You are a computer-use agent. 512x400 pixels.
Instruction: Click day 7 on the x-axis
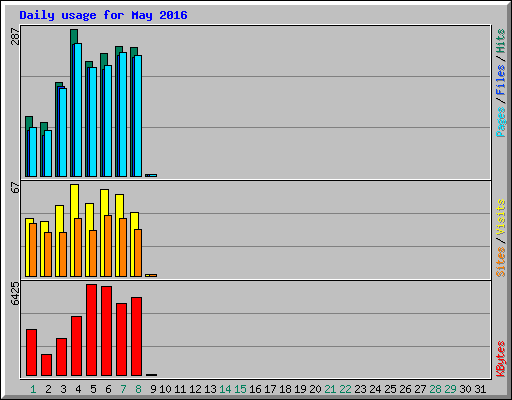point(123,389)
